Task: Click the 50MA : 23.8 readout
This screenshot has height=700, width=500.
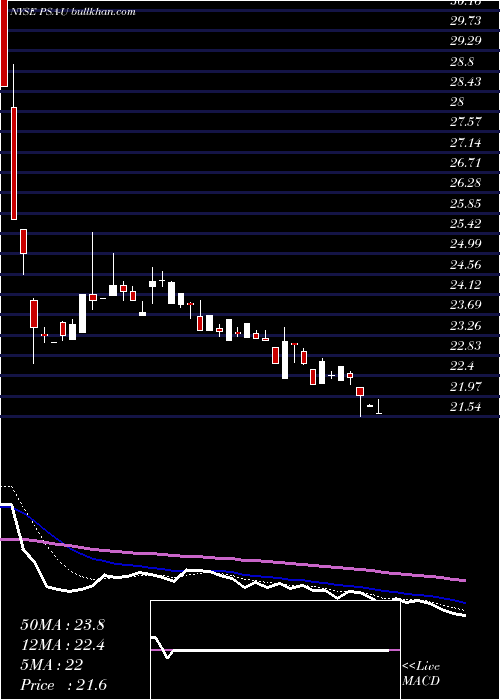Action: [x=62, y=625]
